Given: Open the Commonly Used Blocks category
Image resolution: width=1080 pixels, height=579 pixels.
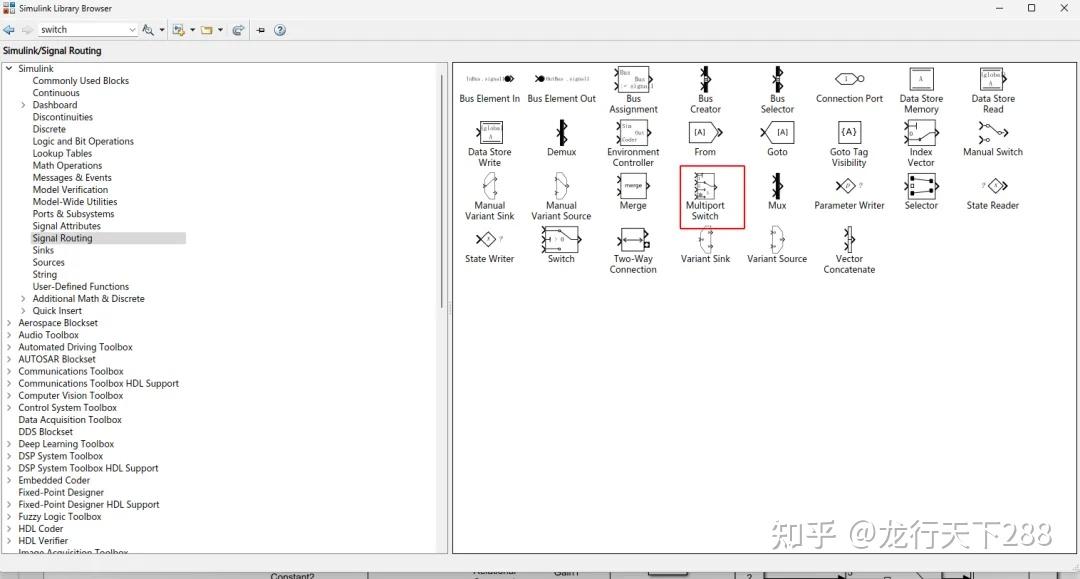Looking at the screenshot, I should coord(81,80).
